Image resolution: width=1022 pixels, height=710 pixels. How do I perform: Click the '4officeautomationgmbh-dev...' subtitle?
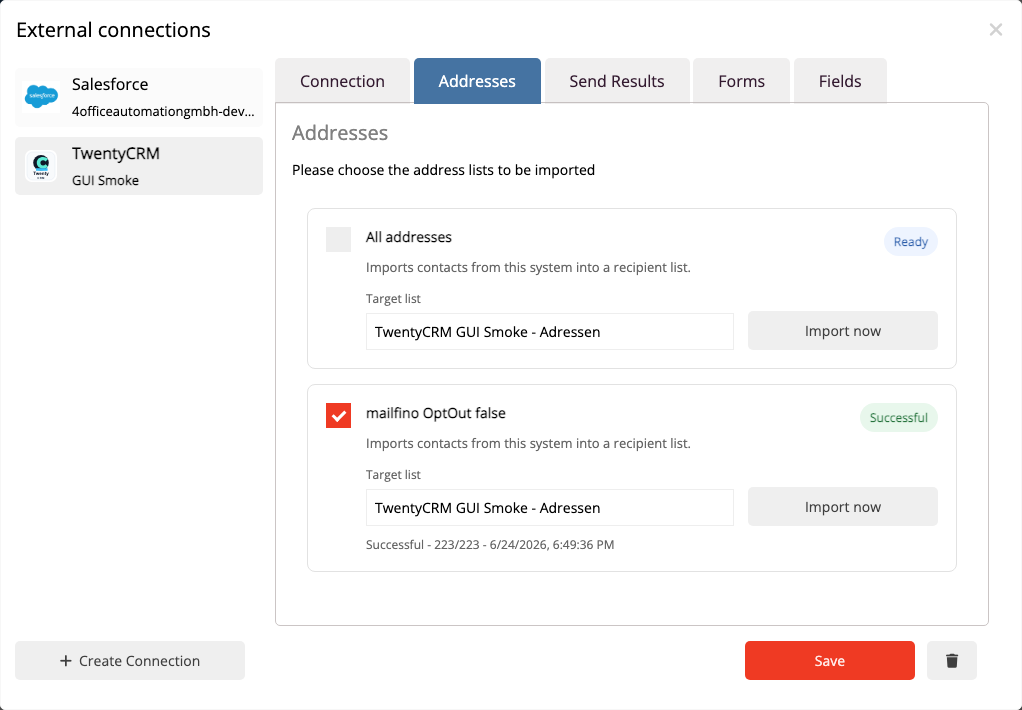(163, 111)
